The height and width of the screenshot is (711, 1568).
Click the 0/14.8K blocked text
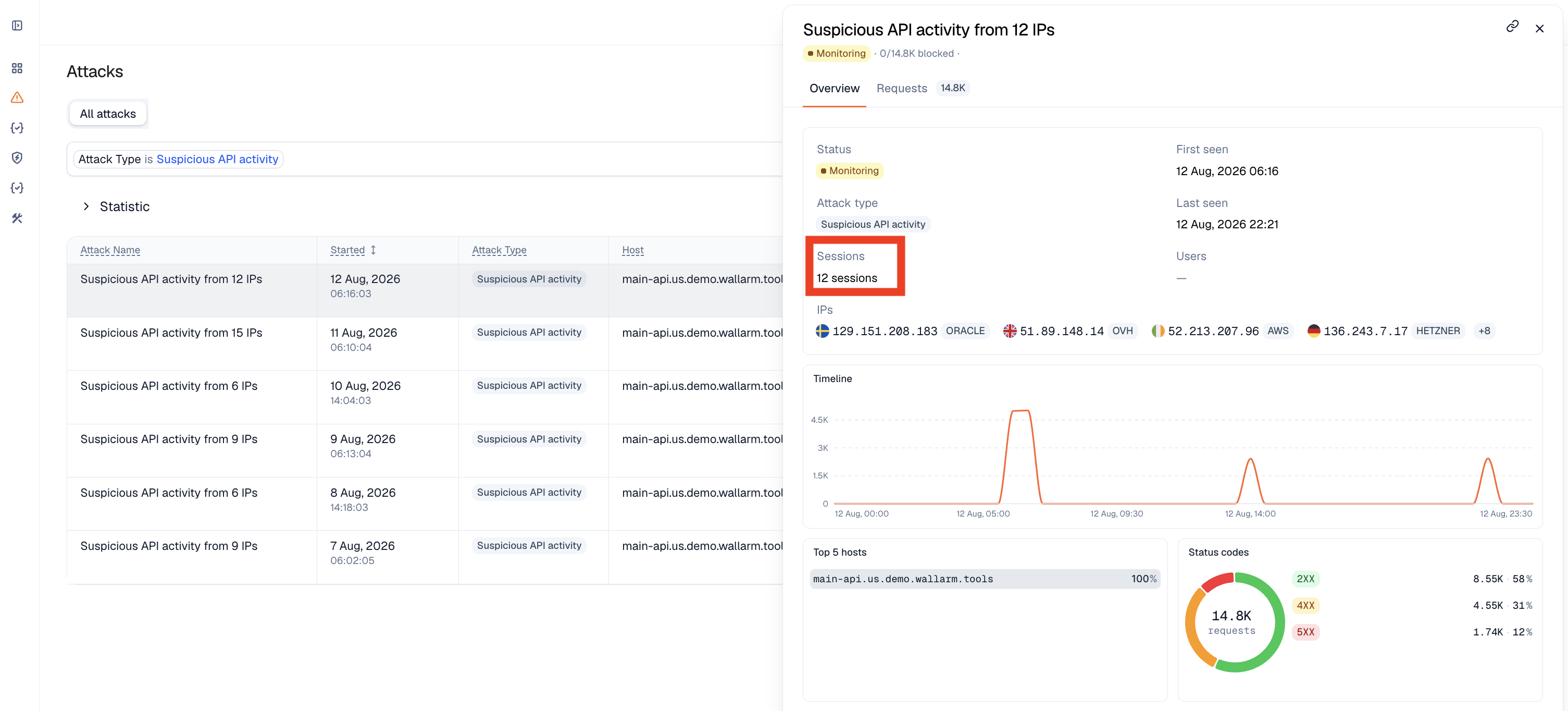click(x=917, y=54)
